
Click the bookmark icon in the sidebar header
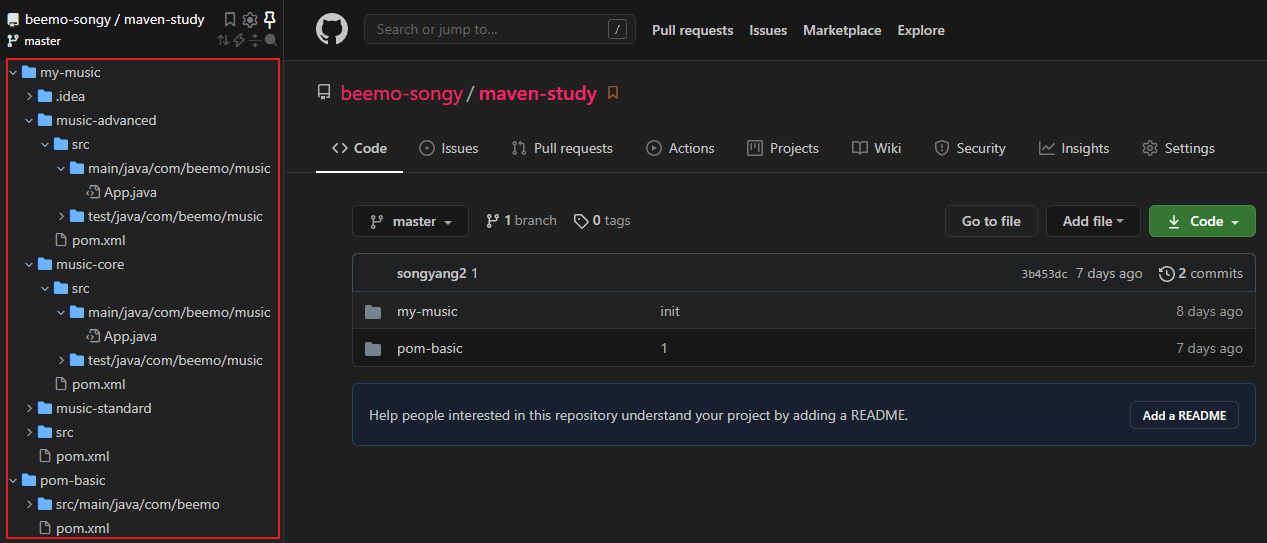pyautogui.click(x=230, y=19)
